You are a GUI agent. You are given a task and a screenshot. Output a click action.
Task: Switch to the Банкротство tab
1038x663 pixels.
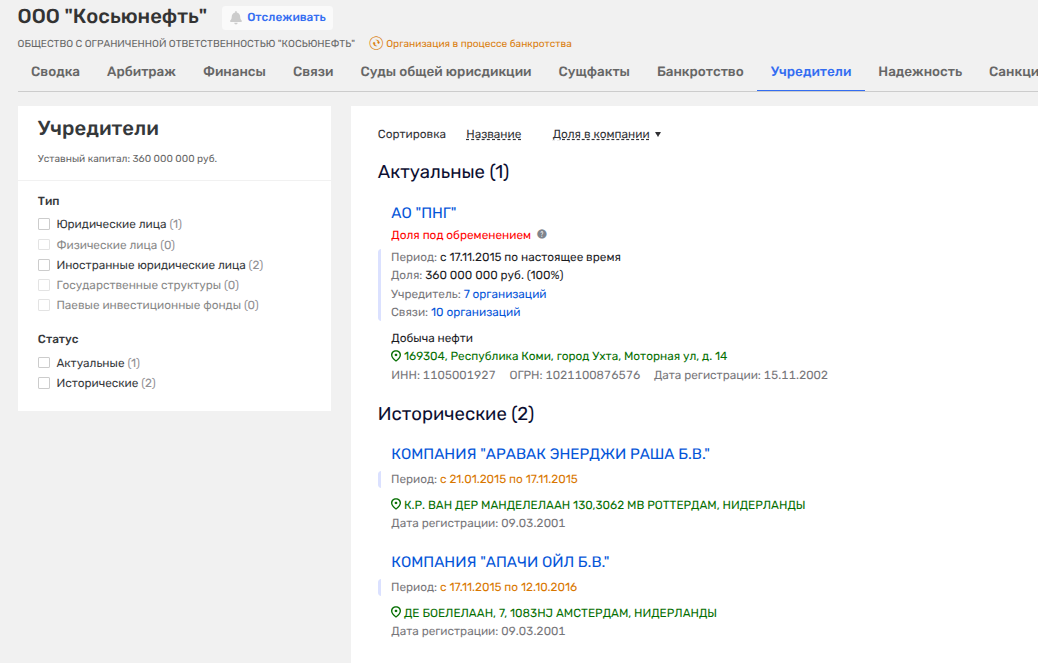point(700,72)
